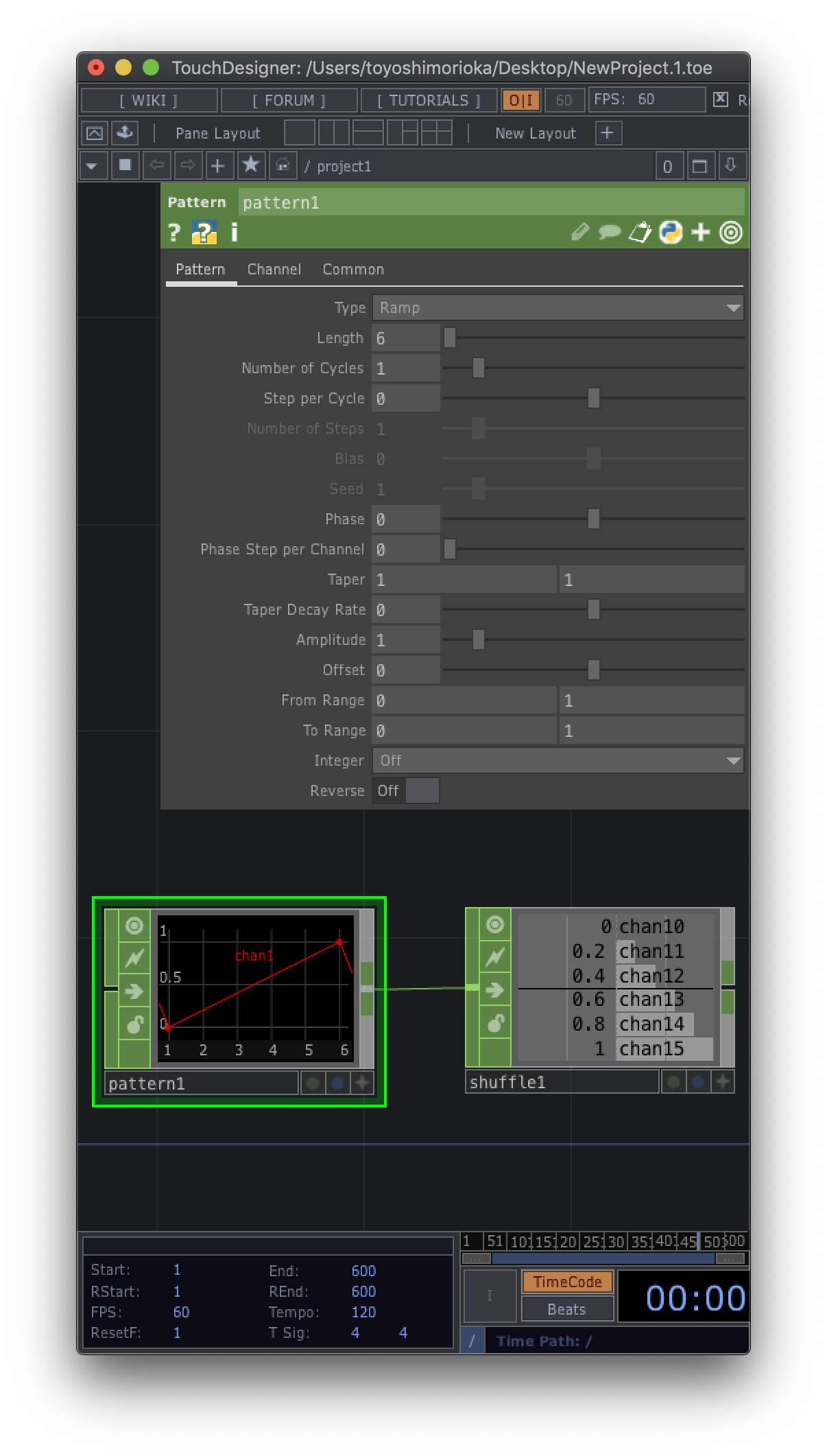Toggle viewer active on pattern1 node

point(134,926)
